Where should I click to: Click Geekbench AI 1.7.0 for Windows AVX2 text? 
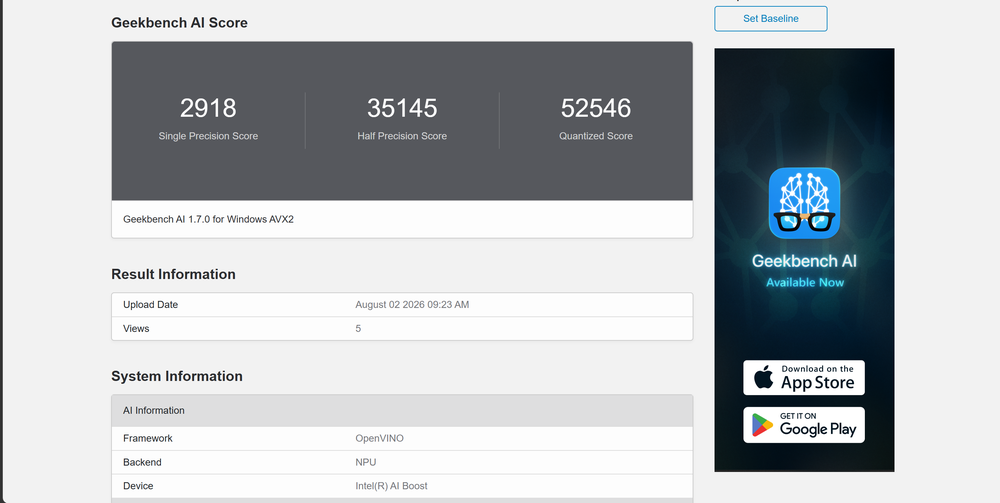[x=209, y=219]
